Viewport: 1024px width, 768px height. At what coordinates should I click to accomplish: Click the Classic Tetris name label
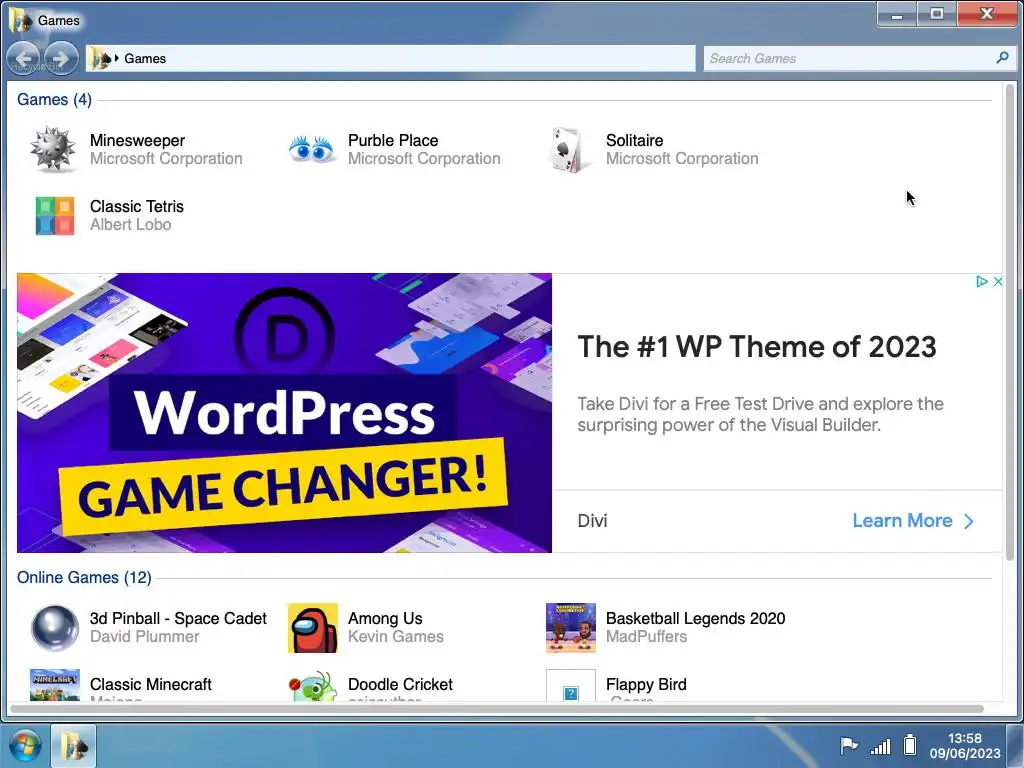[x=137, y=206]
